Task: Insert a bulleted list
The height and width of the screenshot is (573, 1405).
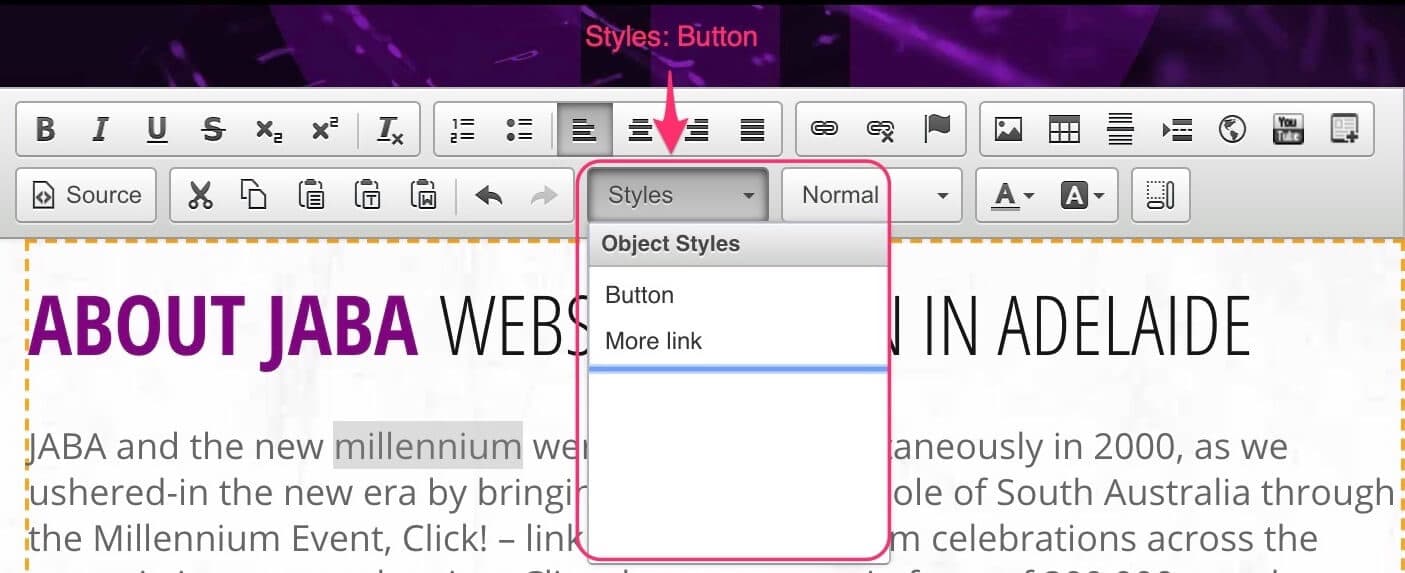Action: (519, 129)
